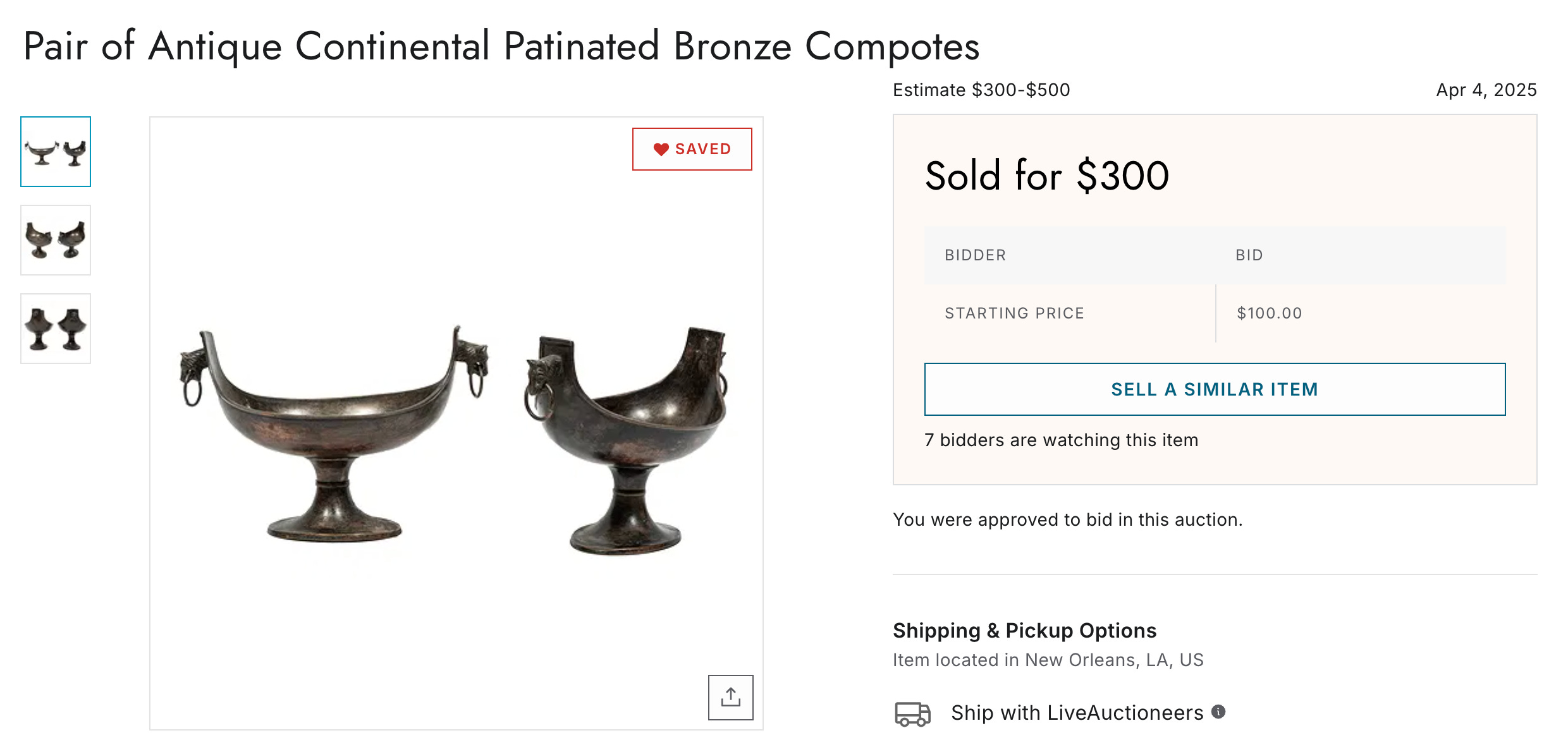Click the $100.00 starting price value
Image resolution: width=1568 pixels, height=752 pixels.
[x=1270, y=313]
